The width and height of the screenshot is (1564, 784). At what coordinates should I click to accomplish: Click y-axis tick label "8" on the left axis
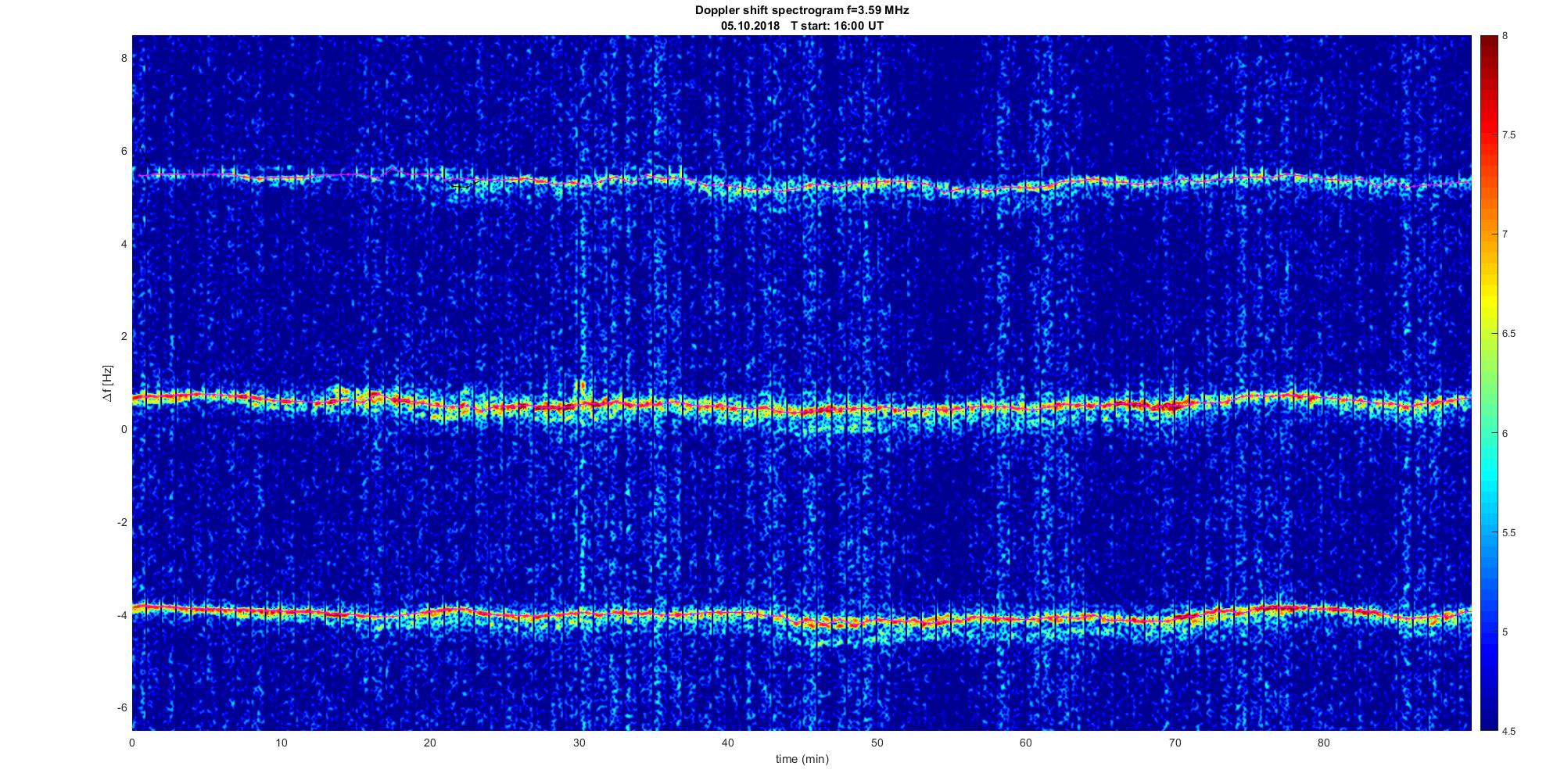pyautogui.click(x=123, y=59)
